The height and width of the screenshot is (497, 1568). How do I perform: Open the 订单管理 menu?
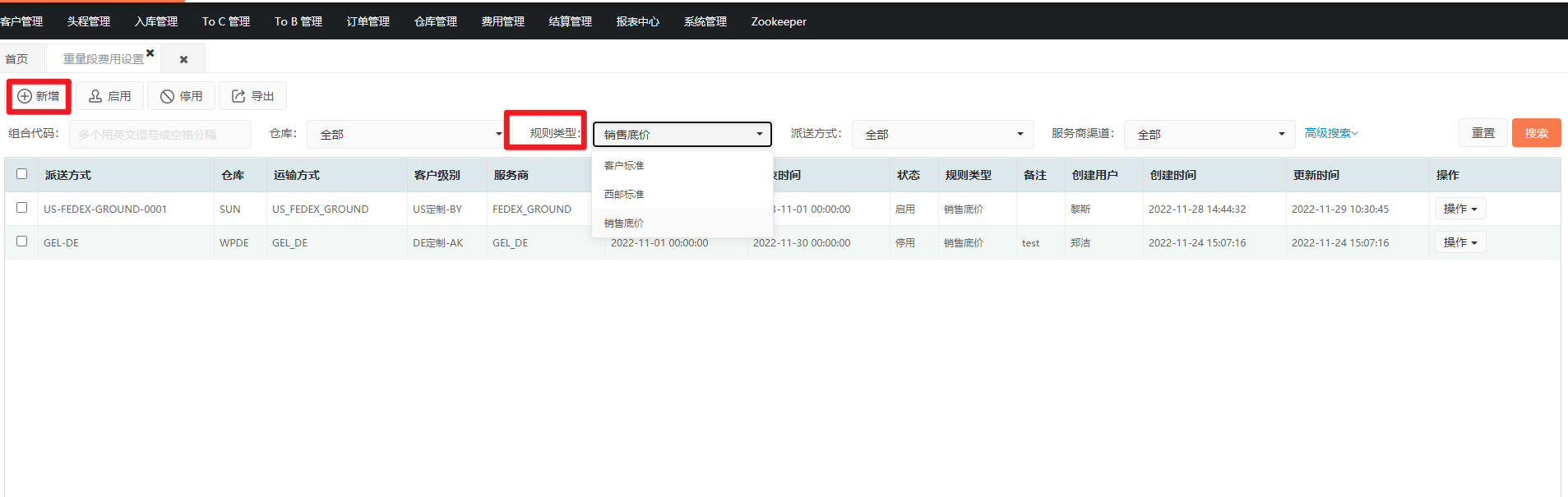coord(368,21)
